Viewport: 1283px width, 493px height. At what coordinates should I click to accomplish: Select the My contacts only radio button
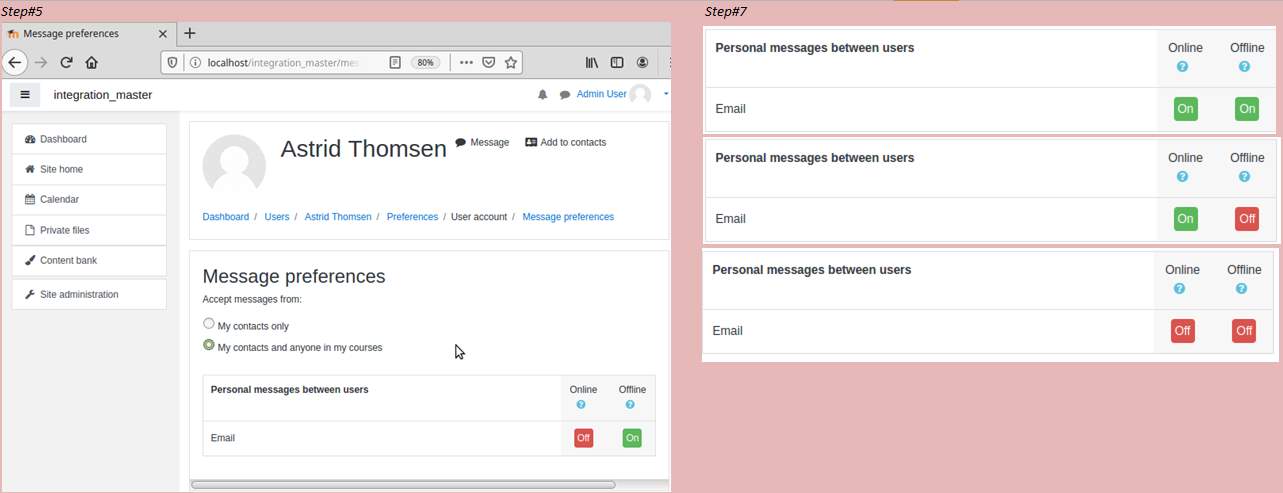209,324
